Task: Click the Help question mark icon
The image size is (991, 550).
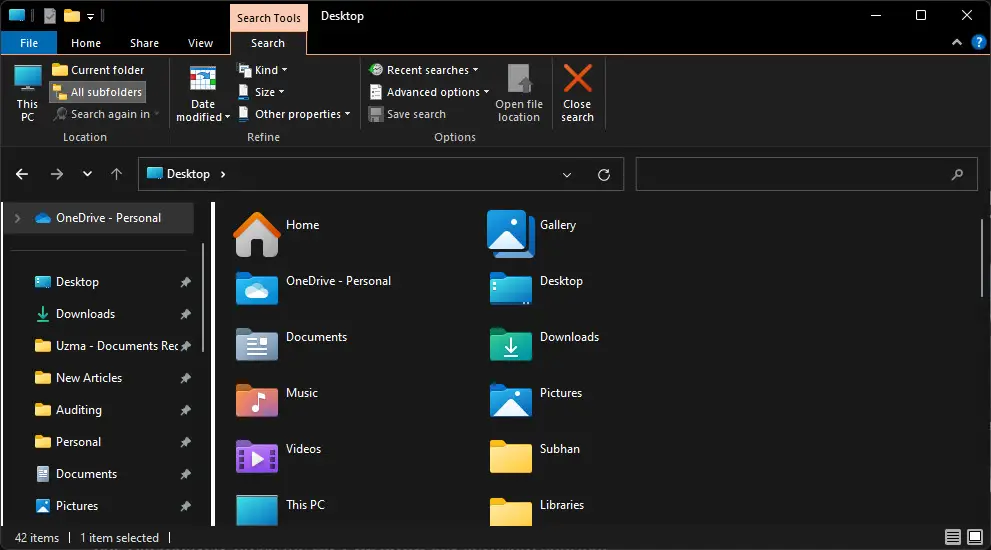Action: [978, 42]
